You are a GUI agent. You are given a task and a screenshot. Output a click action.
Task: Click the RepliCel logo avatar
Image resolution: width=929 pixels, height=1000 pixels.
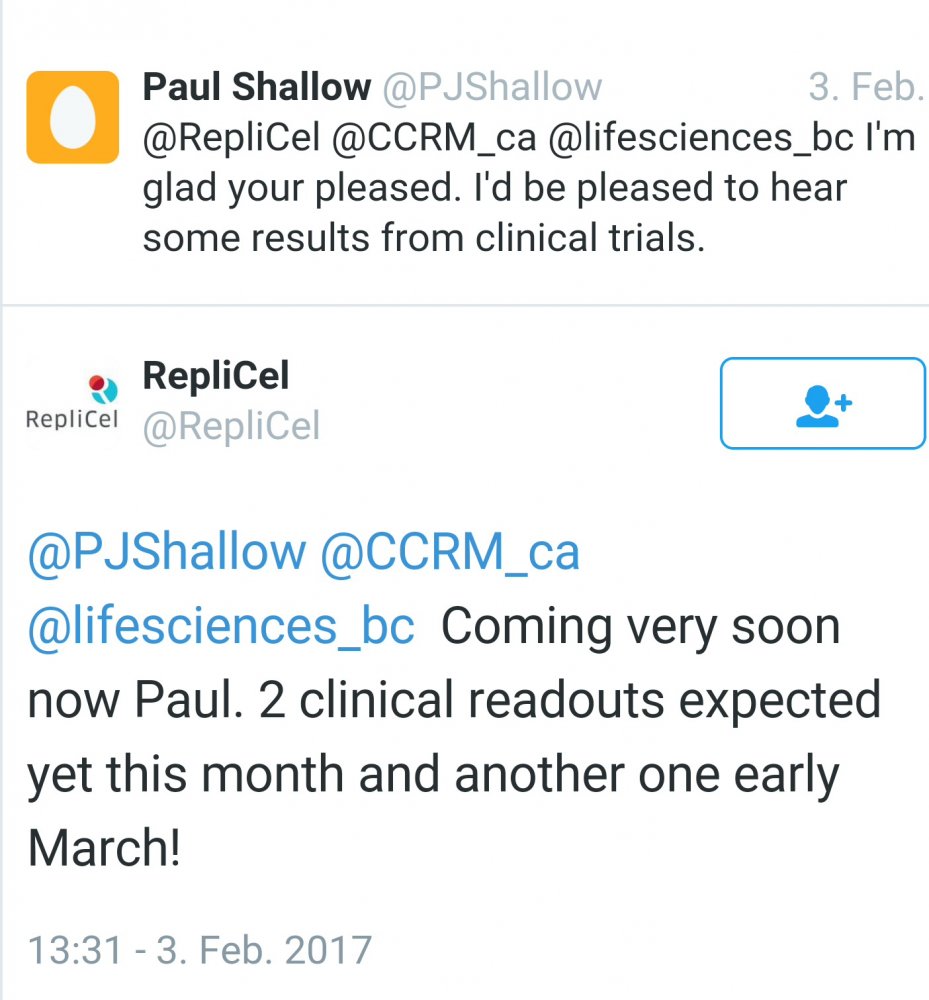(x=72, y=403)
